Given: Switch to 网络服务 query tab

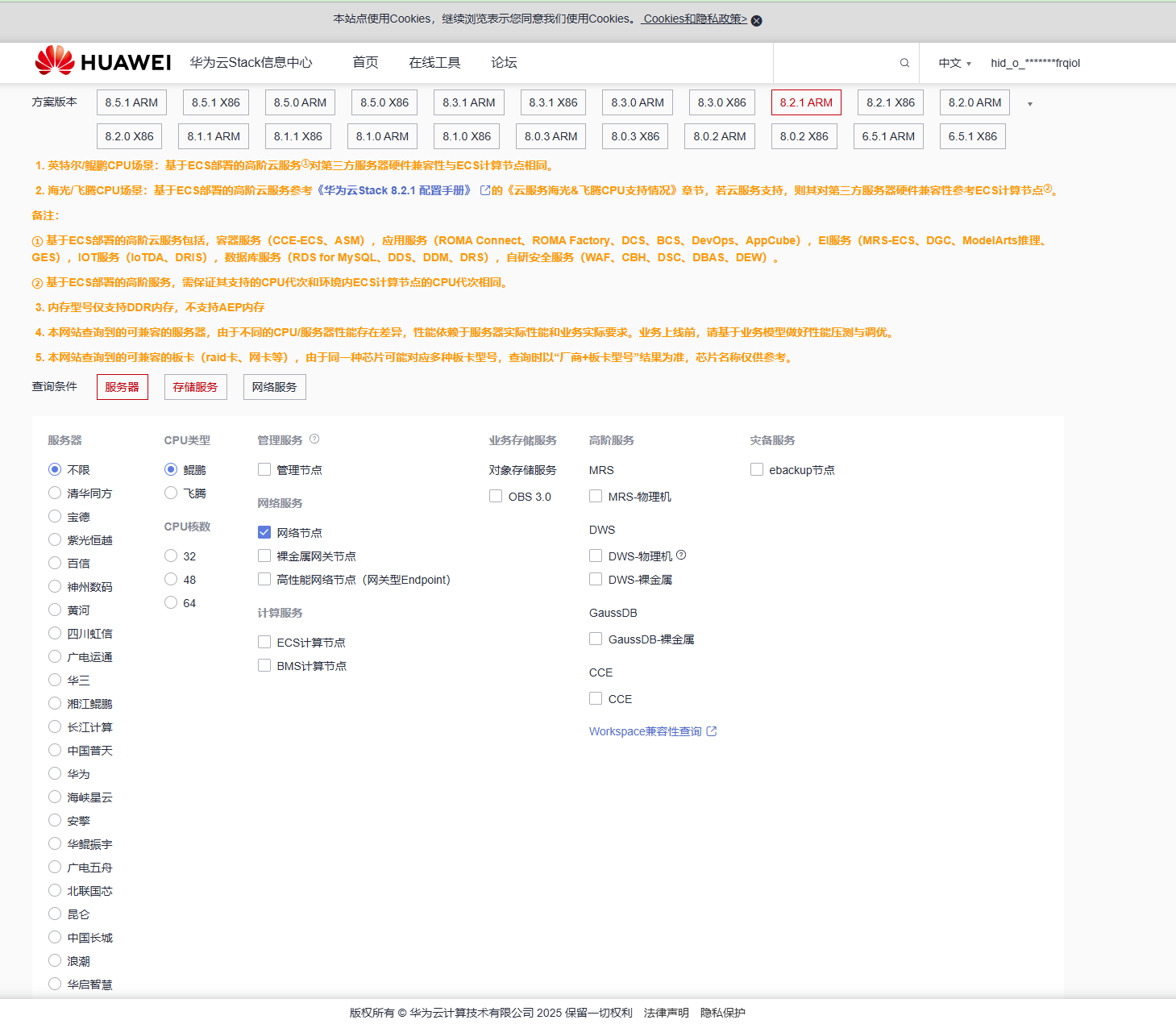Looking at the screenshot, I should click(275, 387).
